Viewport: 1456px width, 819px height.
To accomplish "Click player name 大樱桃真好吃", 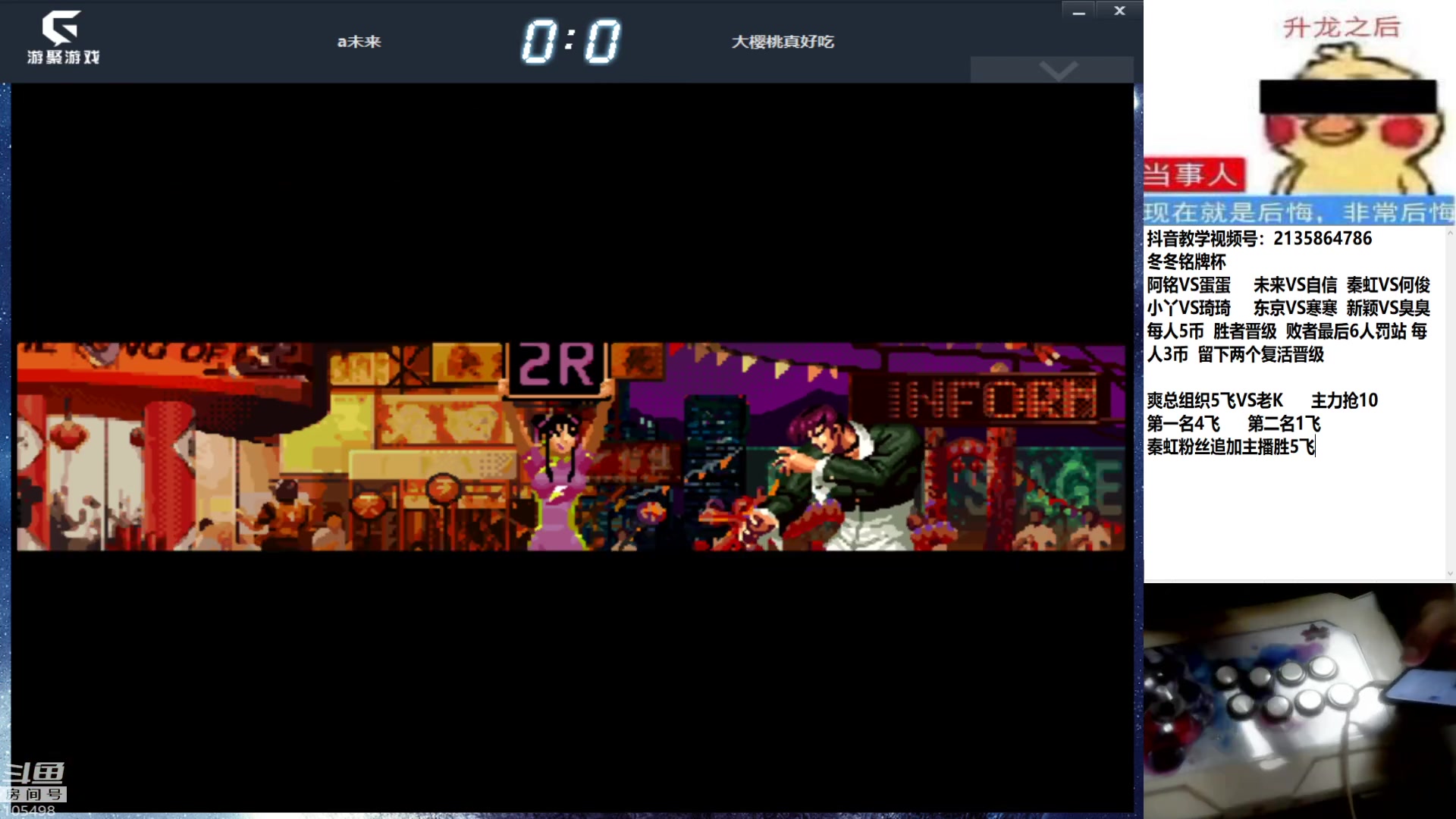I will point(783,42).
